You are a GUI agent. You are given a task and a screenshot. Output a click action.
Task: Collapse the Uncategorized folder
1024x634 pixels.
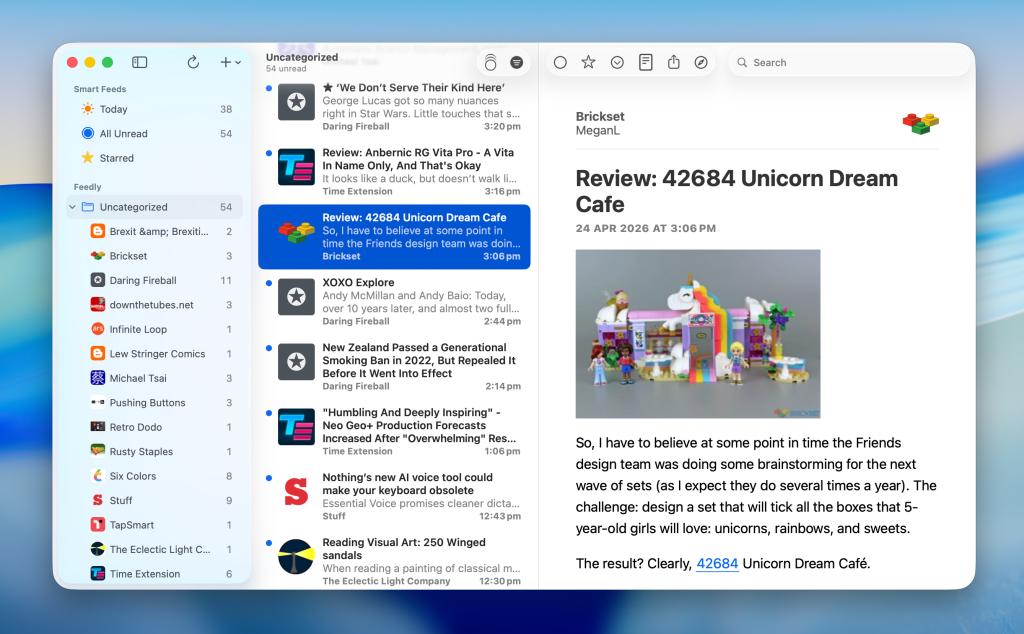(x=71, y=207)
